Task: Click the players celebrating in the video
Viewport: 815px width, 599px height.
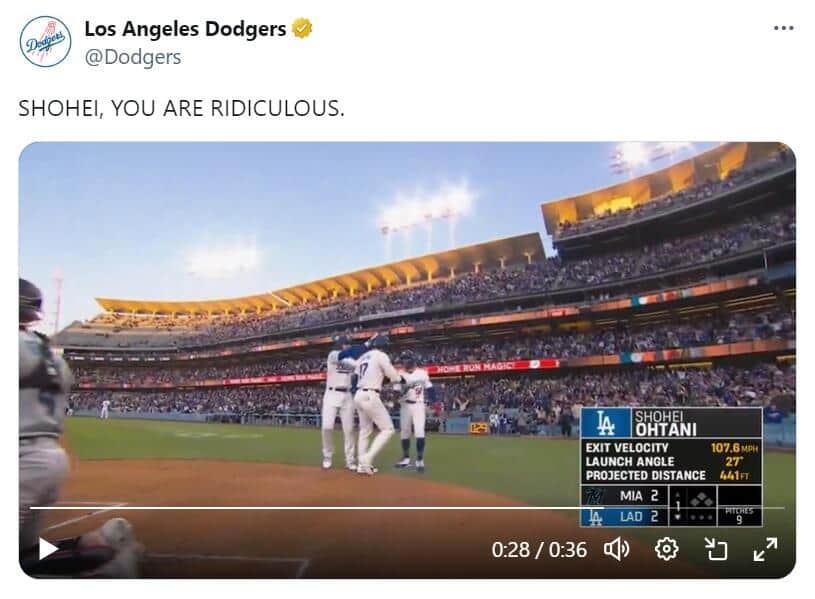Action: click(x=377, y=403)
